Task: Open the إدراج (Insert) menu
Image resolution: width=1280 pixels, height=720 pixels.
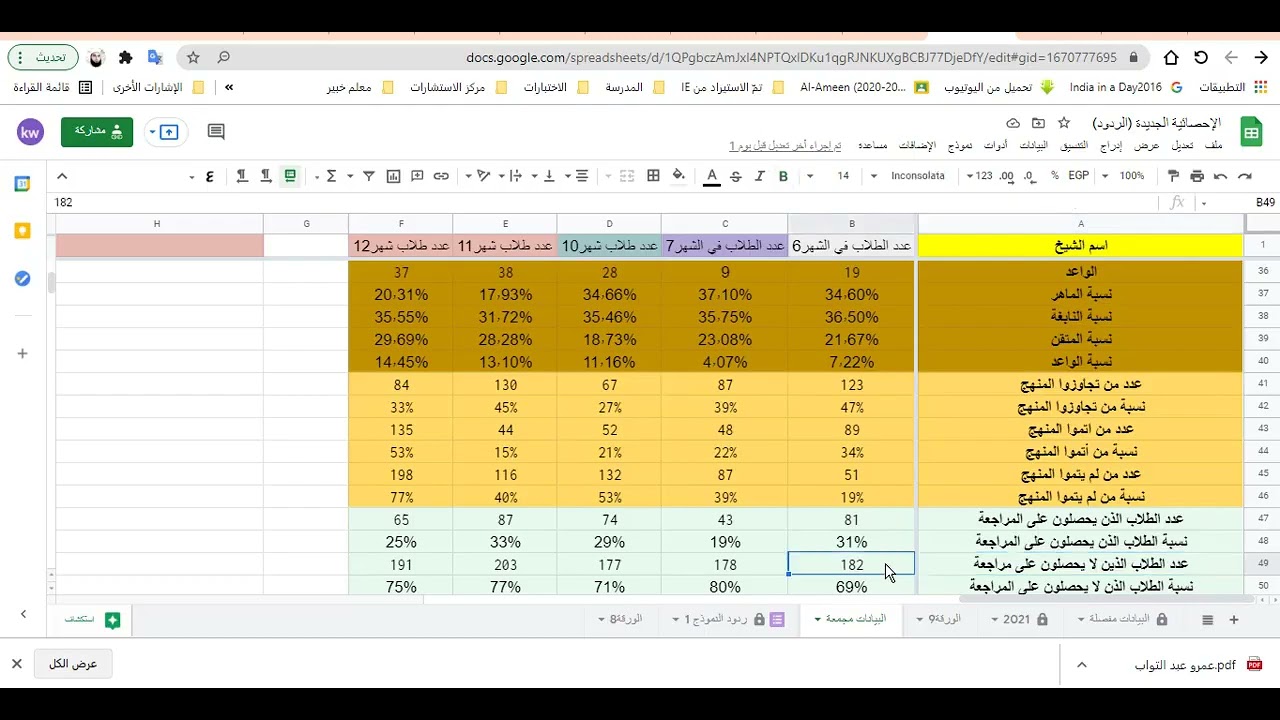Action: 1111,146
